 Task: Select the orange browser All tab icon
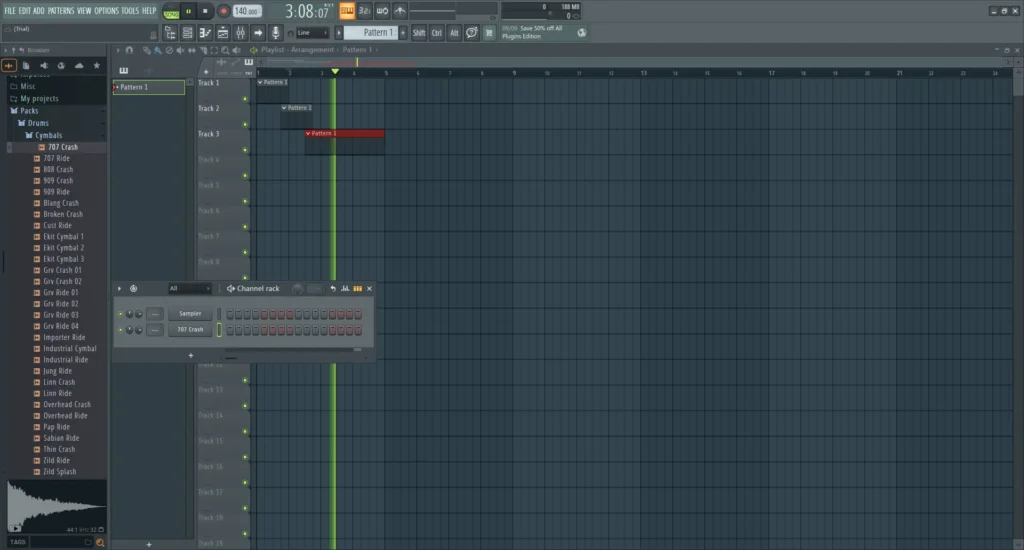(8, 65)
